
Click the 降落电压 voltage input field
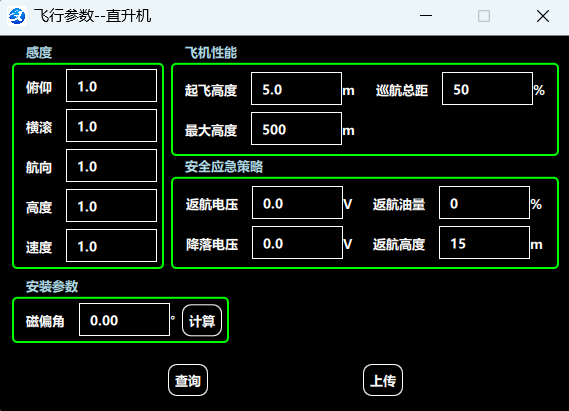click(298, 242)
